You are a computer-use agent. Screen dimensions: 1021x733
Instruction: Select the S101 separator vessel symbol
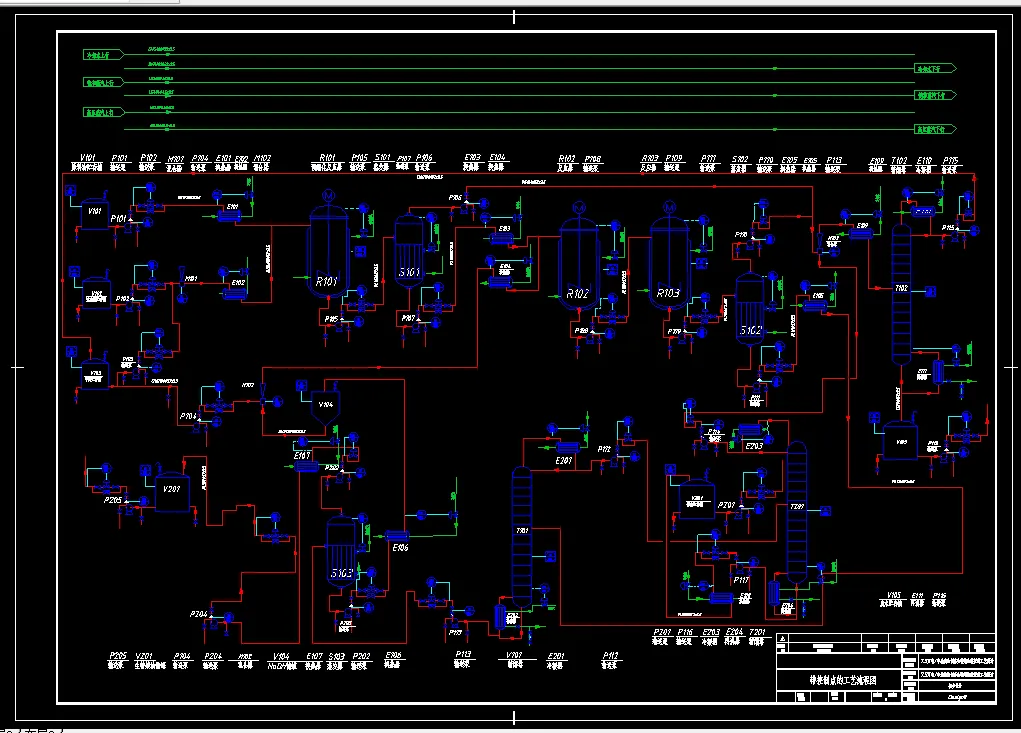tap(409, 251)
